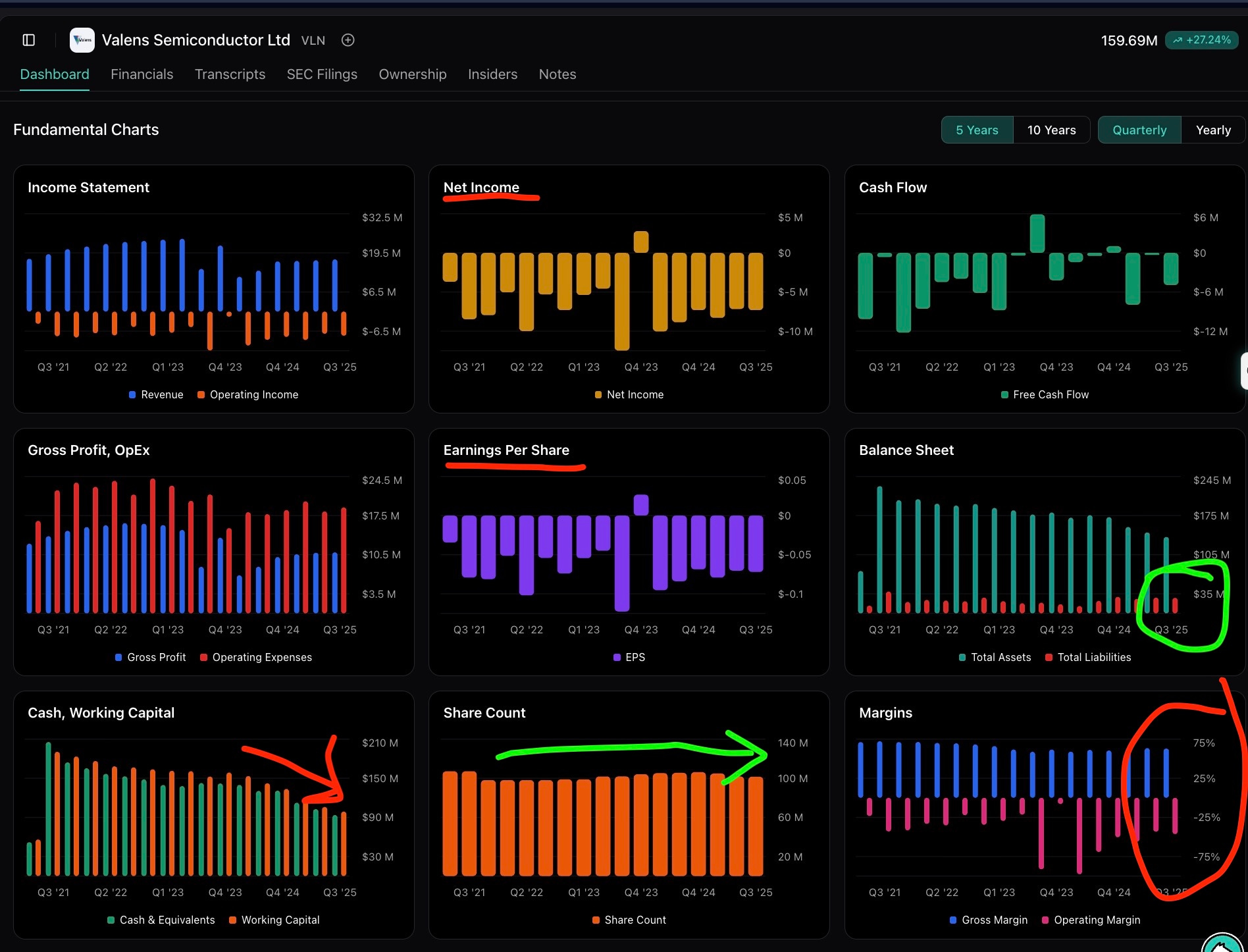Click the Gross Profit, OpEx chart title
Viewport: 1248px width, 952px height.
(89, 450)
